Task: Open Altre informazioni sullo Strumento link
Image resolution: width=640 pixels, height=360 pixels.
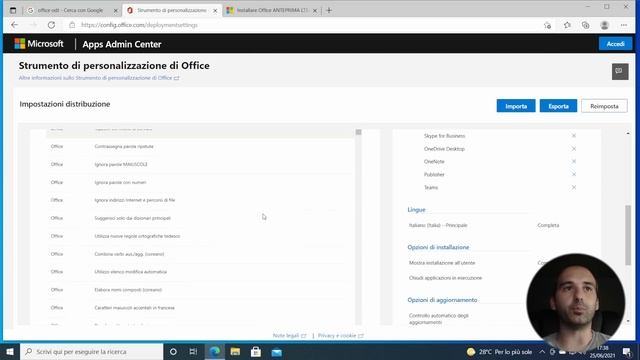Action: [x=99, y=78]
